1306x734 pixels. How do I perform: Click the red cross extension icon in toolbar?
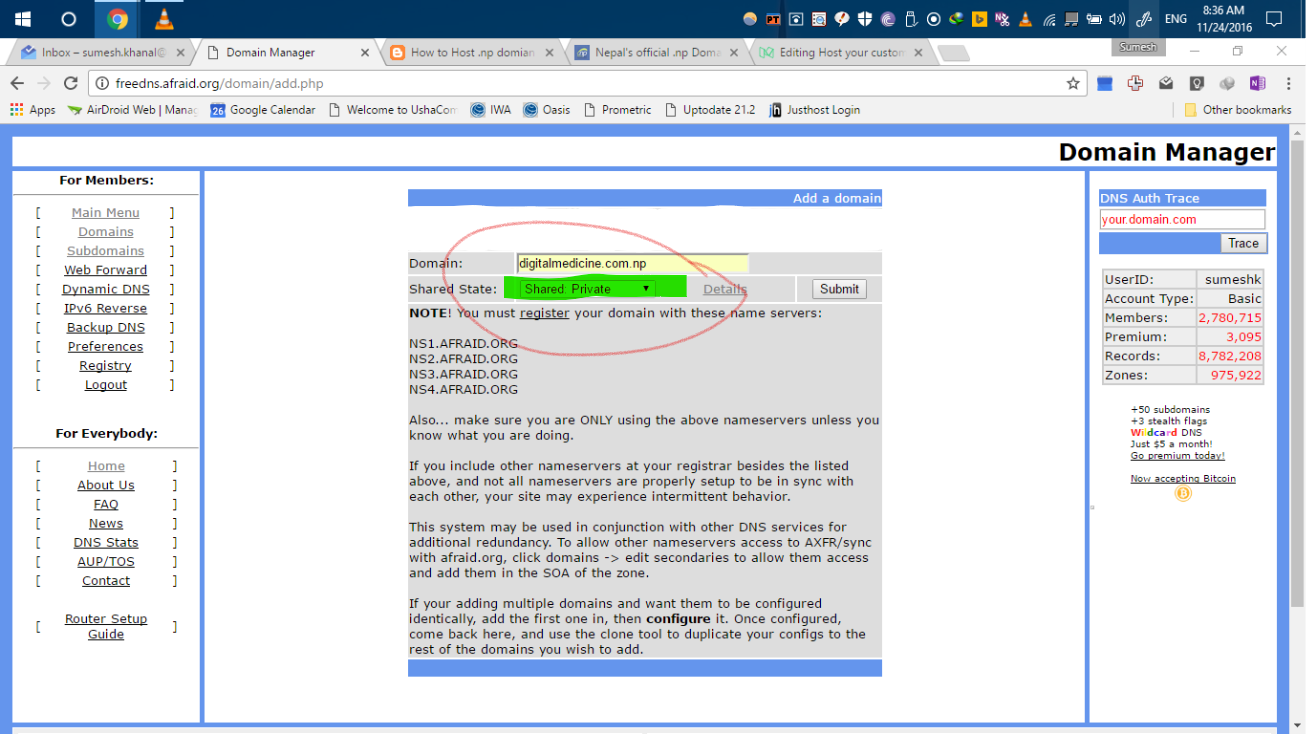pyautogui.click(x=1135, y=83)
